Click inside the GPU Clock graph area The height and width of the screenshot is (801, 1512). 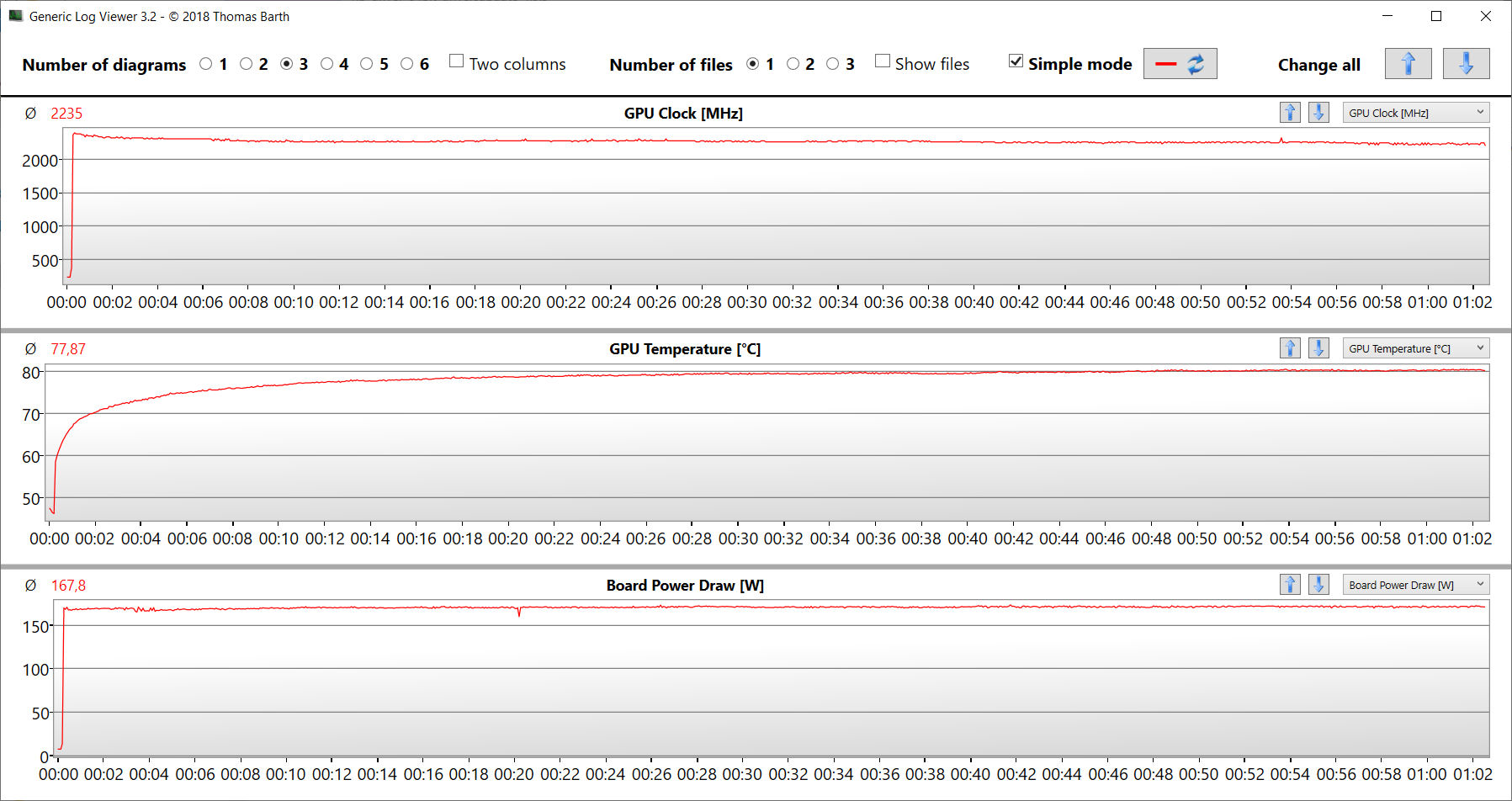tap(774, 206)
